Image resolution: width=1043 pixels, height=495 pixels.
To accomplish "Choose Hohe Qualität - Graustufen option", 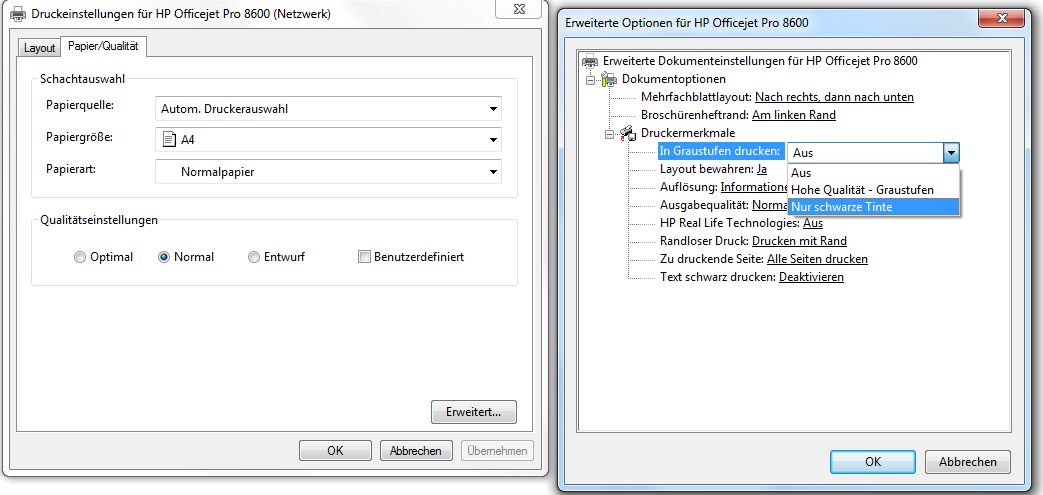I will 873,190.
